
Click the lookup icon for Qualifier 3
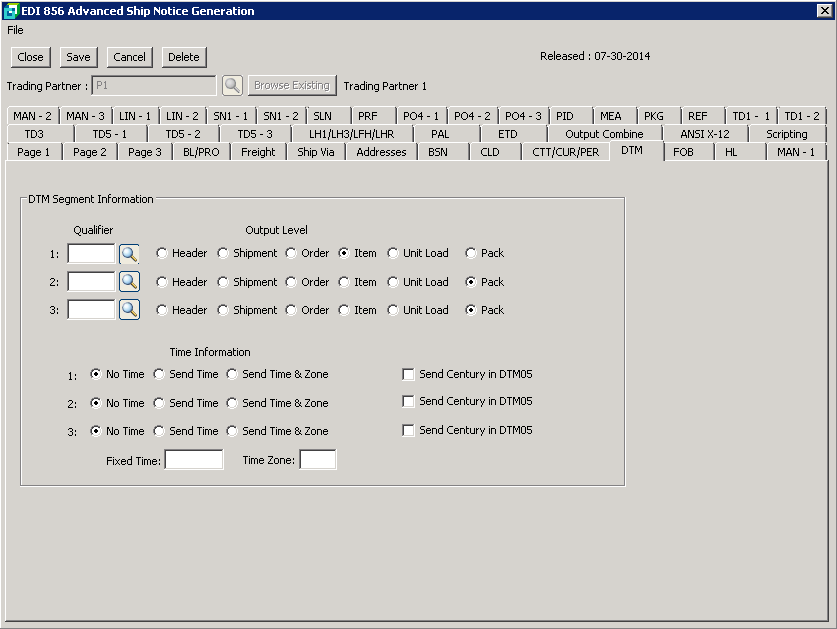[129, 310]
